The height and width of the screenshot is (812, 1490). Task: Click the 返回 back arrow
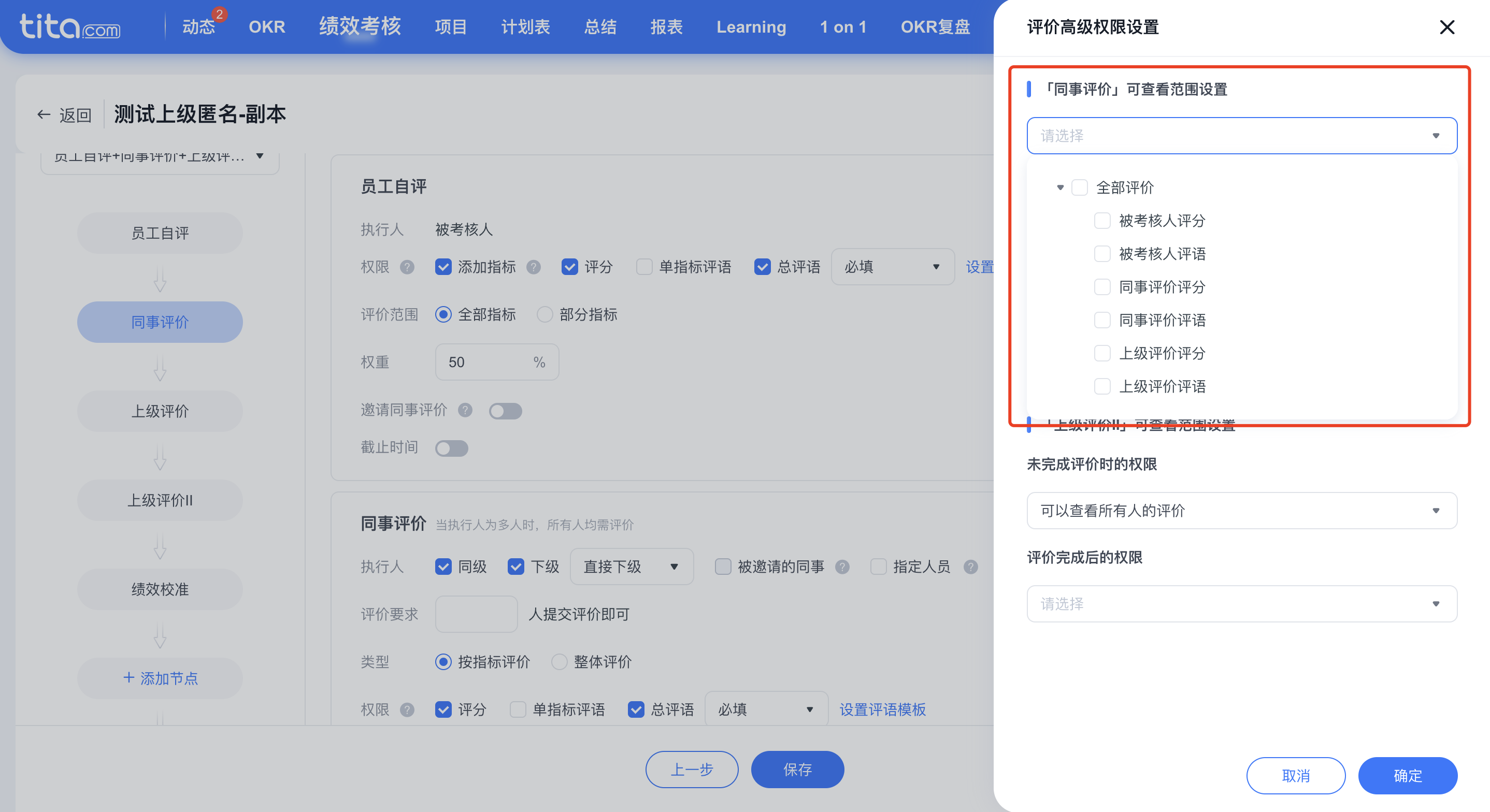pos(44,114)
